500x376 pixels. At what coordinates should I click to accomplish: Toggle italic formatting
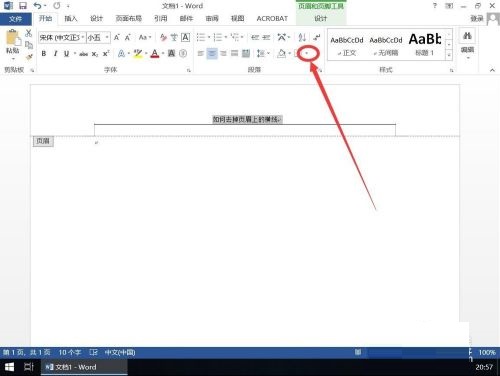tap(55, 54)
